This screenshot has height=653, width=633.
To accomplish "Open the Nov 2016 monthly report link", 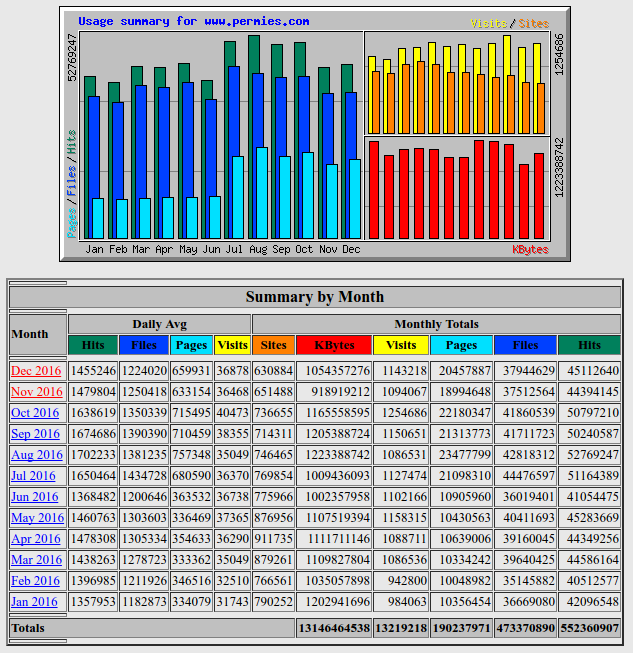I will tap(36, 392).
